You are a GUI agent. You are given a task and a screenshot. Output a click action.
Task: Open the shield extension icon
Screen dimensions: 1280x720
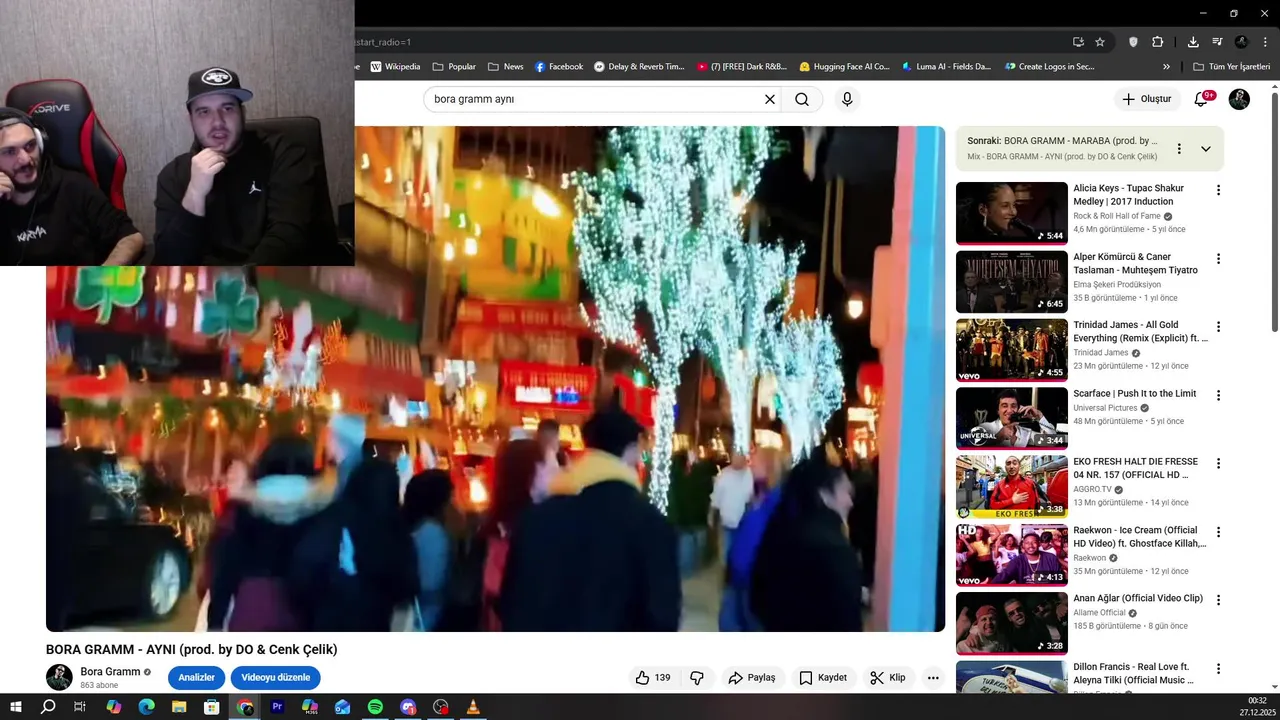coord(1133,42)
